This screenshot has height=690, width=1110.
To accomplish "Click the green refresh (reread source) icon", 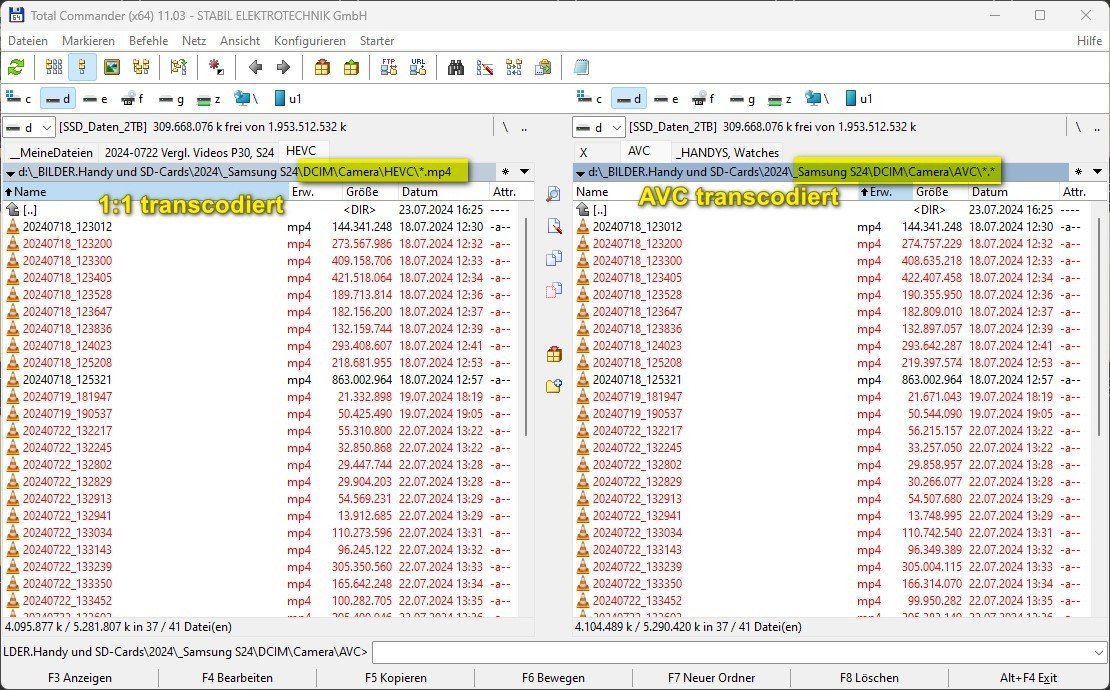I will click(16, 68).
